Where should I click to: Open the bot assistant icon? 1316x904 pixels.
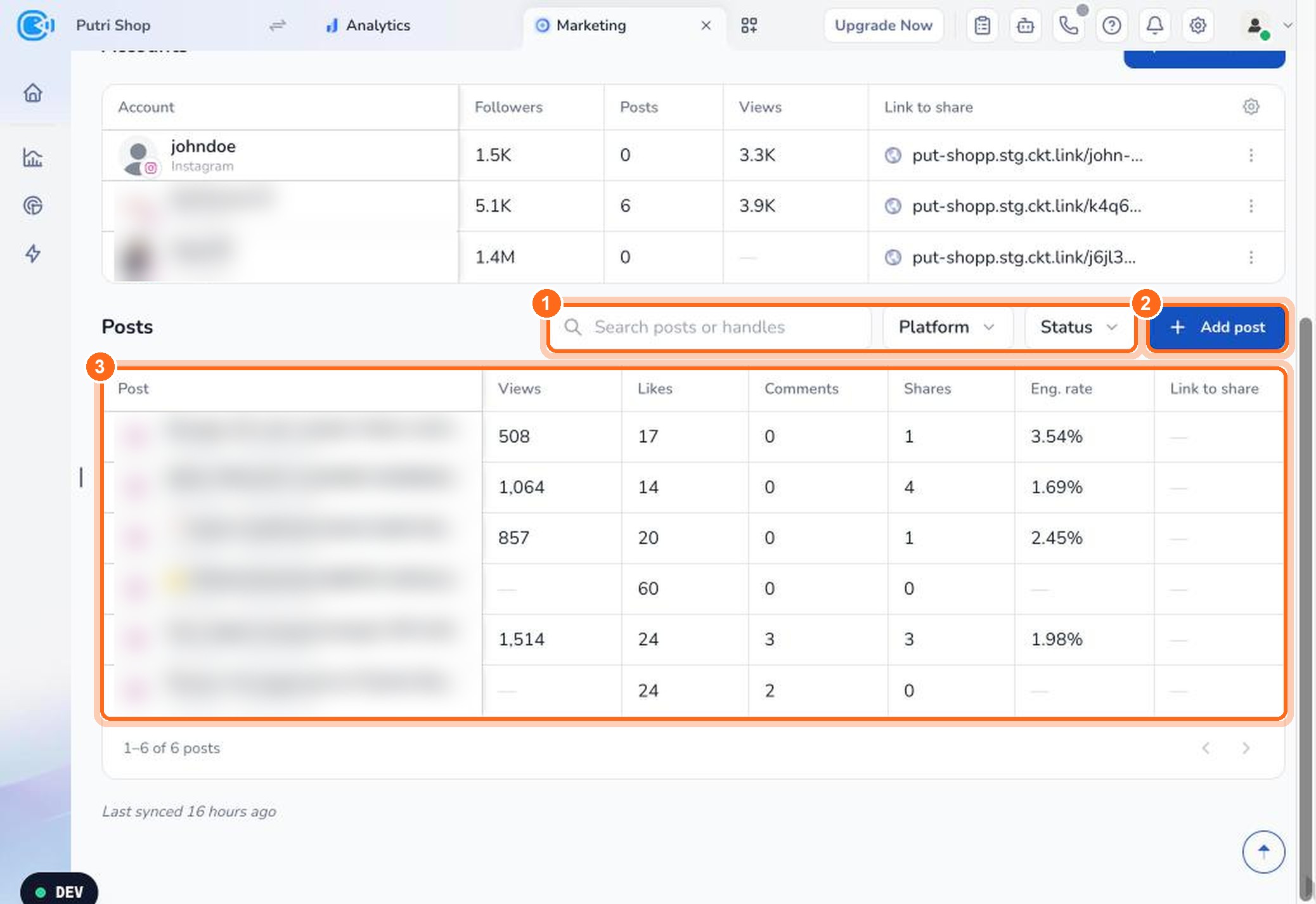(x=1026, y=25)
